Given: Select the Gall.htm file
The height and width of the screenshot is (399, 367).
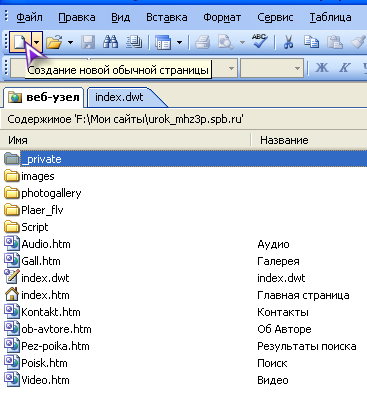Looking at the screenshot, I should [41, 261].
